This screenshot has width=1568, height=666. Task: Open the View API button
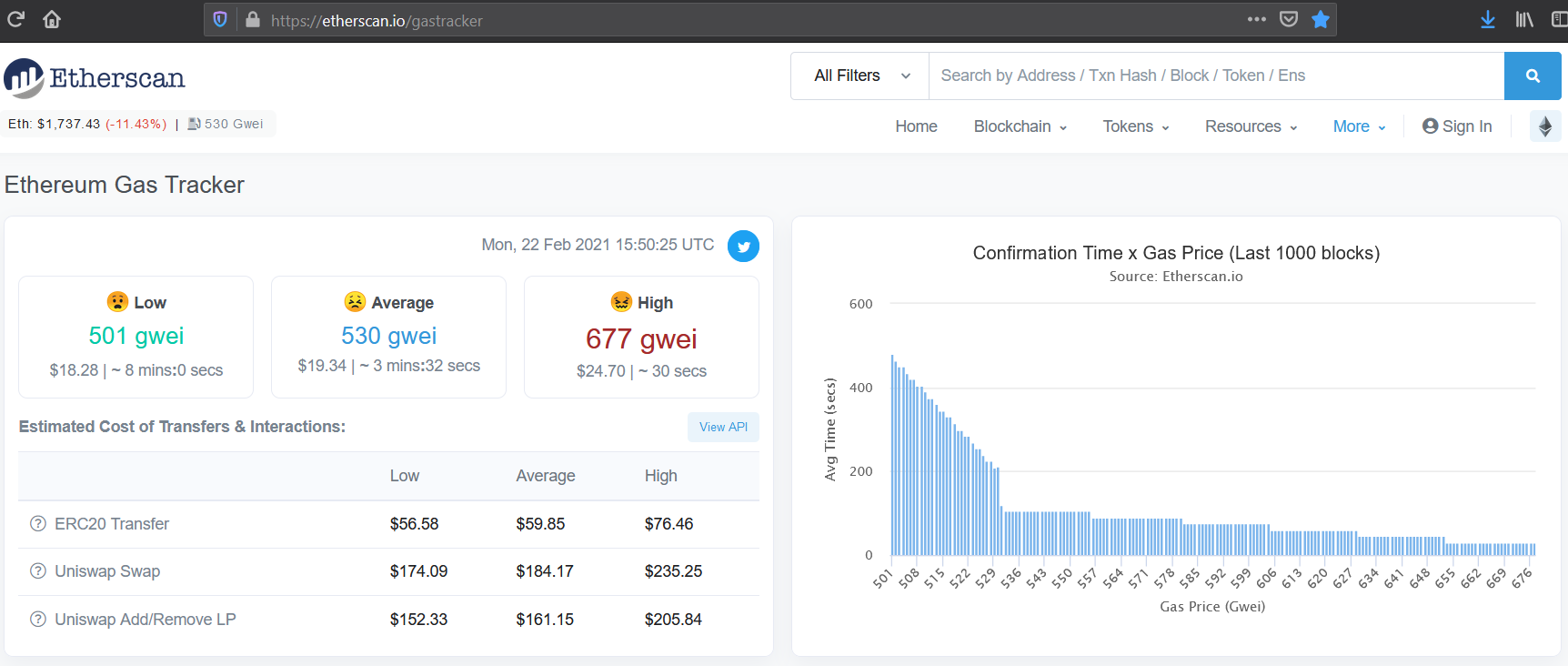click(x=723, y=427)
